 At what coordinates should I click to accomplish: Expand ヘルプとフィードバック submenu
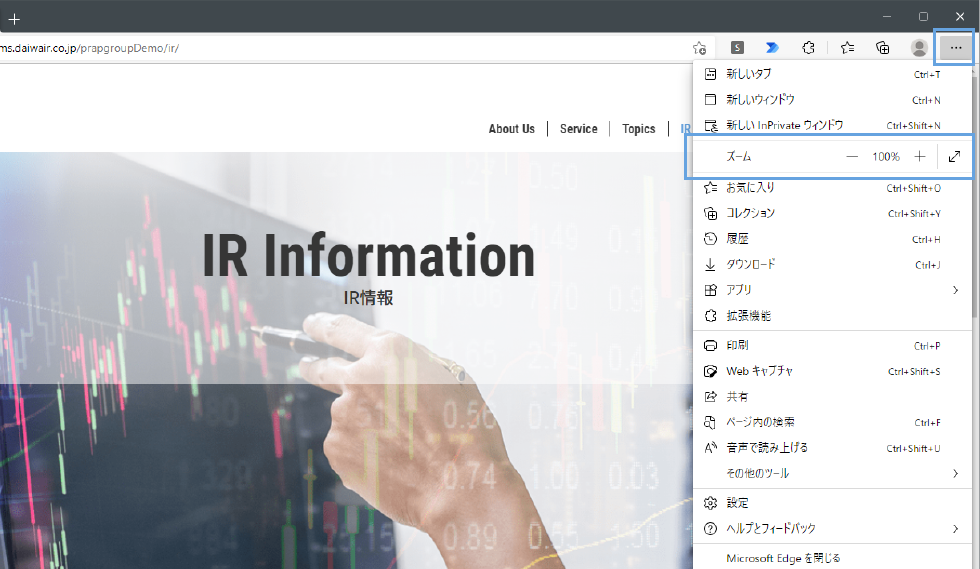coord(832,528)
